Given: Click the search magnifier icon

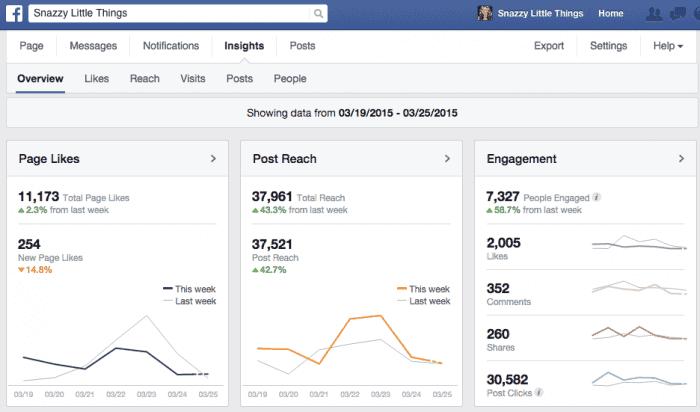Looking at the screenshot, I should 318,13.
